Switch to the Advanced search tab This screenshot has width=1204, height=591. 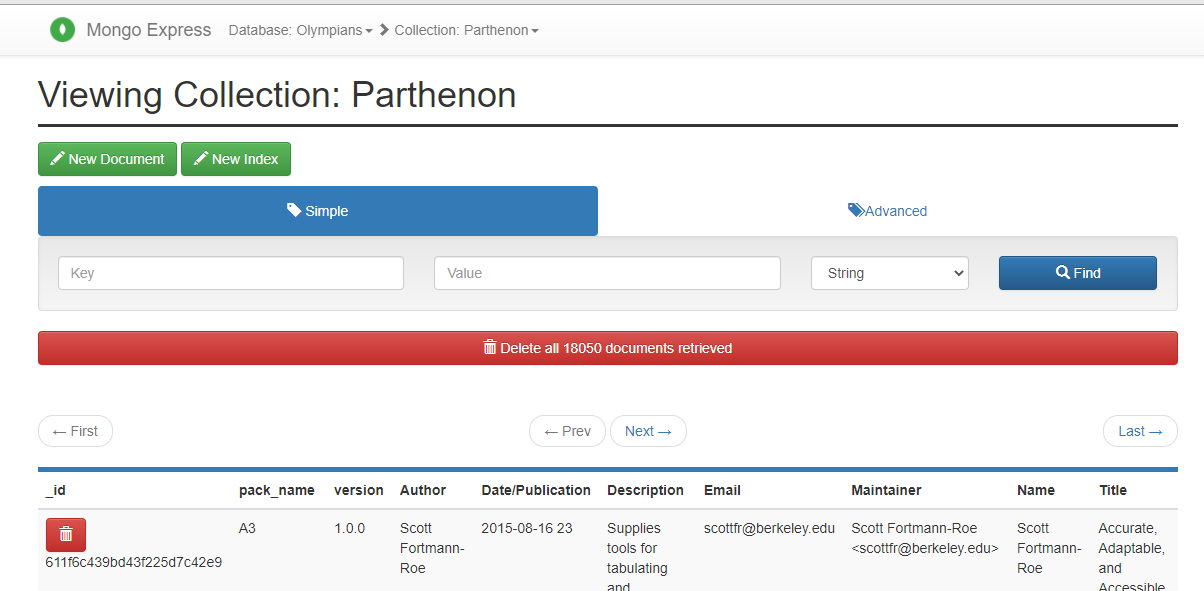tap(888, 211)
